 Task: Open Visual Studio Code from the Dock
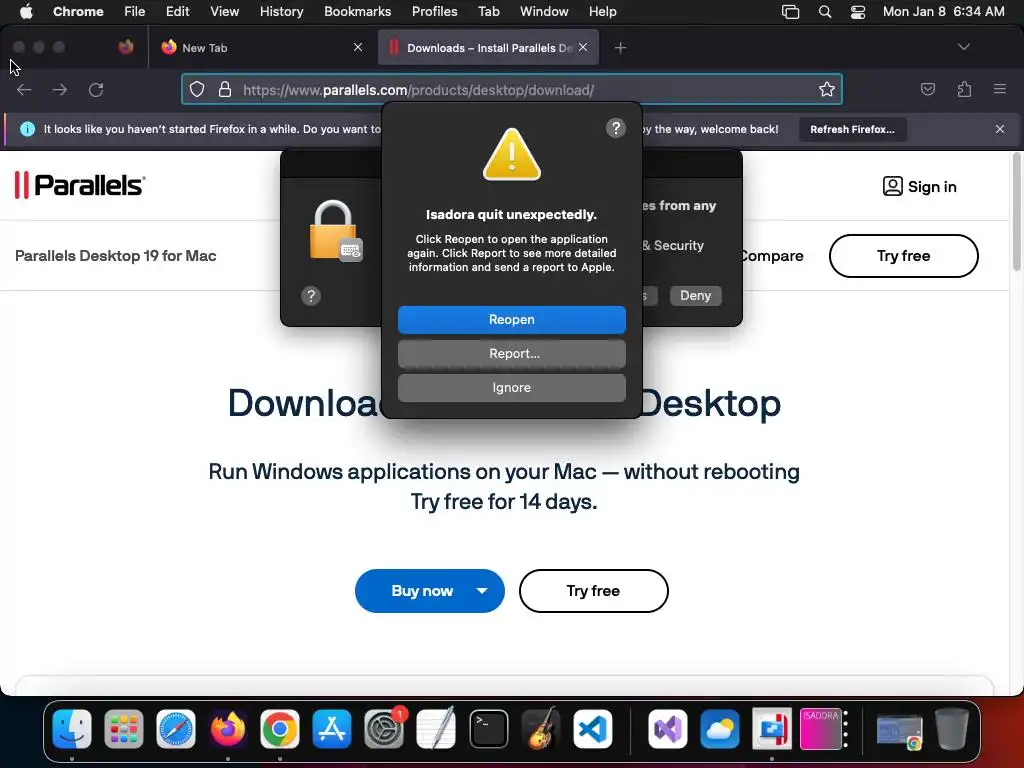(x=593, y=729)
